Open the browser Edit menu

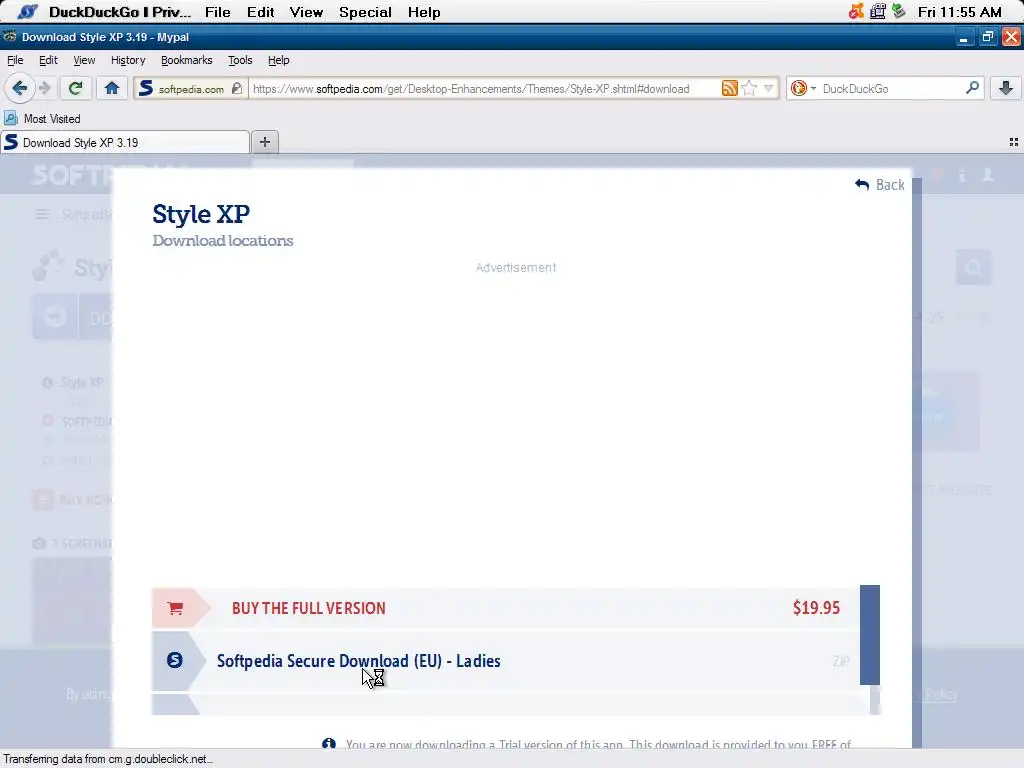[x=48, y=60]
